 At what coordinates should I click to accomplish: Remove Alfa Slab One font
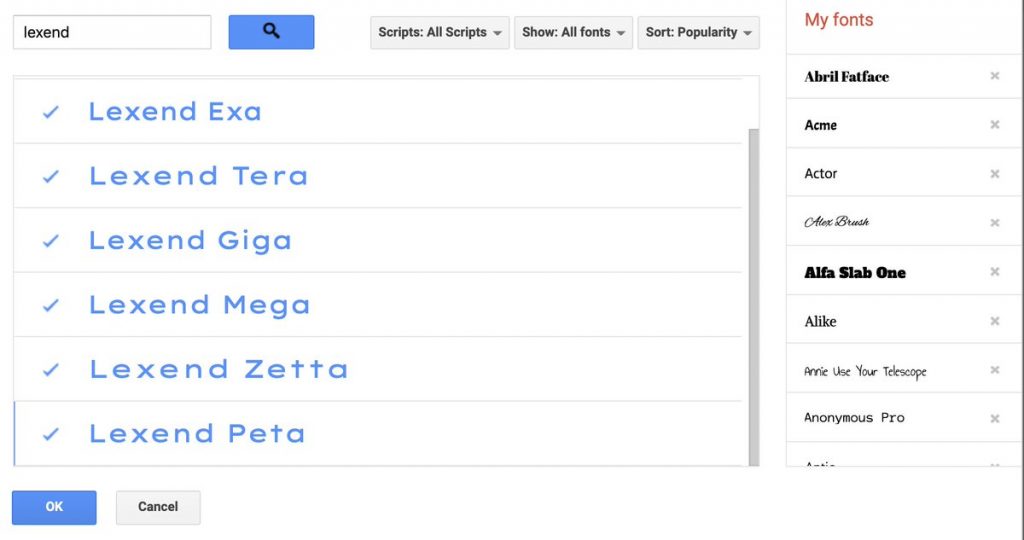995,272
